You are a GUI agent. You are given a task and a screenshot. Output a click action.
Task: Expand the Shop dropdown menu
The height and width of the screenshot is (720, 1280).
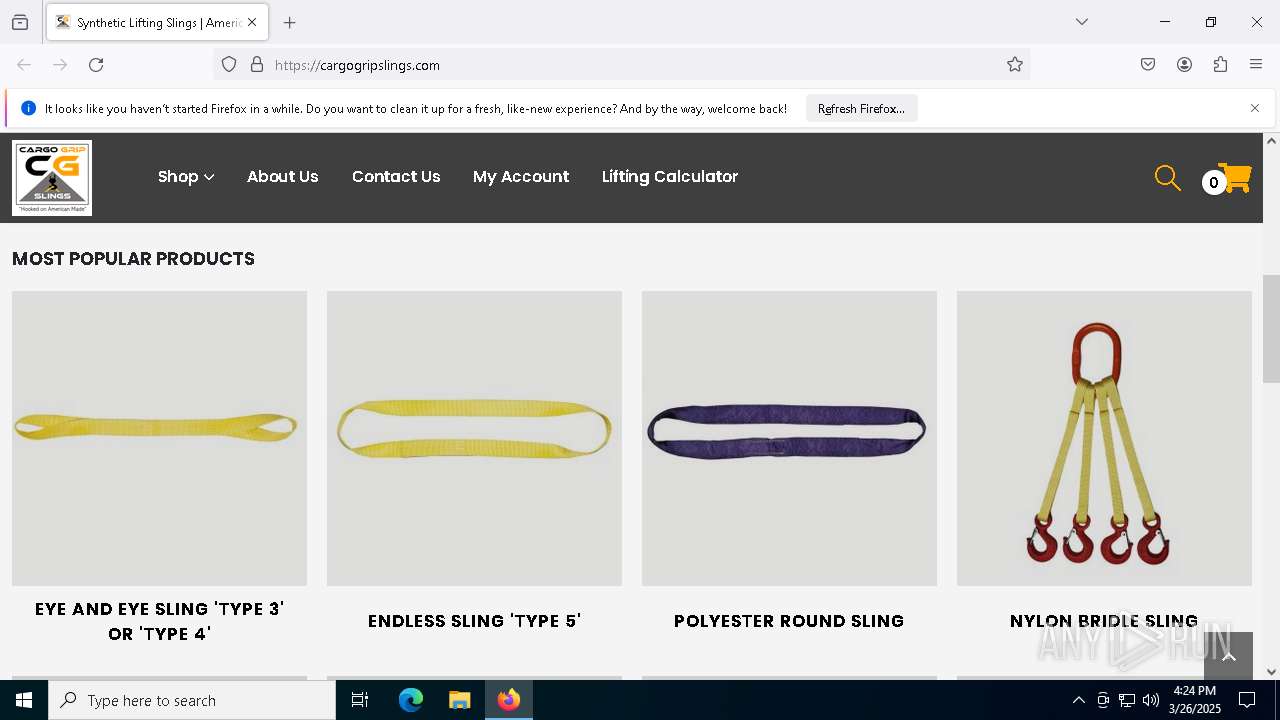tap(186, 177)
